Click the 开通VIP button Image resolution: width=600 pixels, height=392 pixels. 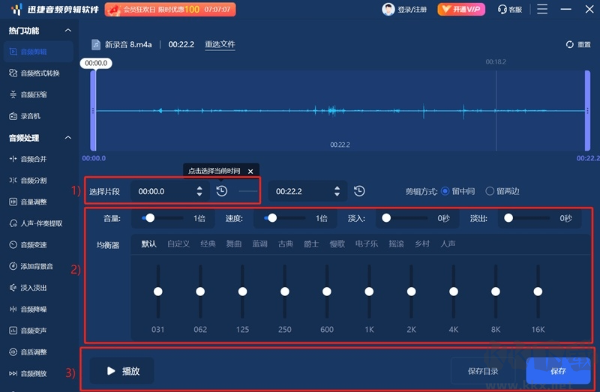click(x=461, y=9)
